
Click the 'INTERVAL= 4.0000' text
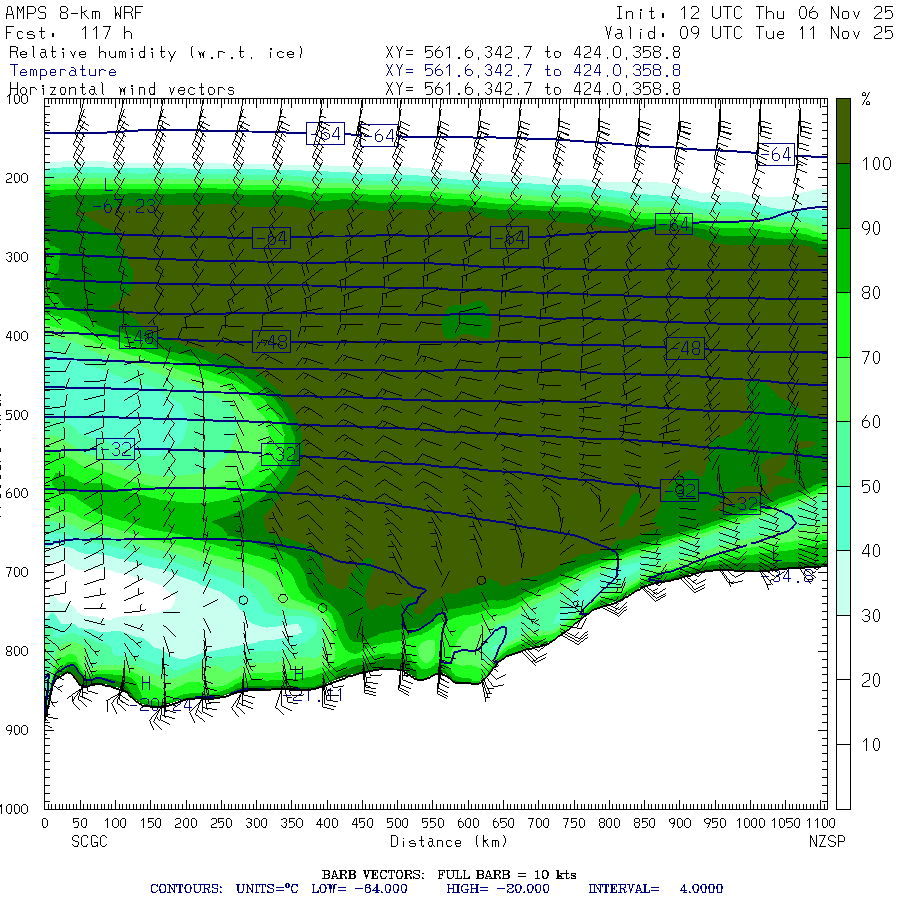tap(655, 889)
